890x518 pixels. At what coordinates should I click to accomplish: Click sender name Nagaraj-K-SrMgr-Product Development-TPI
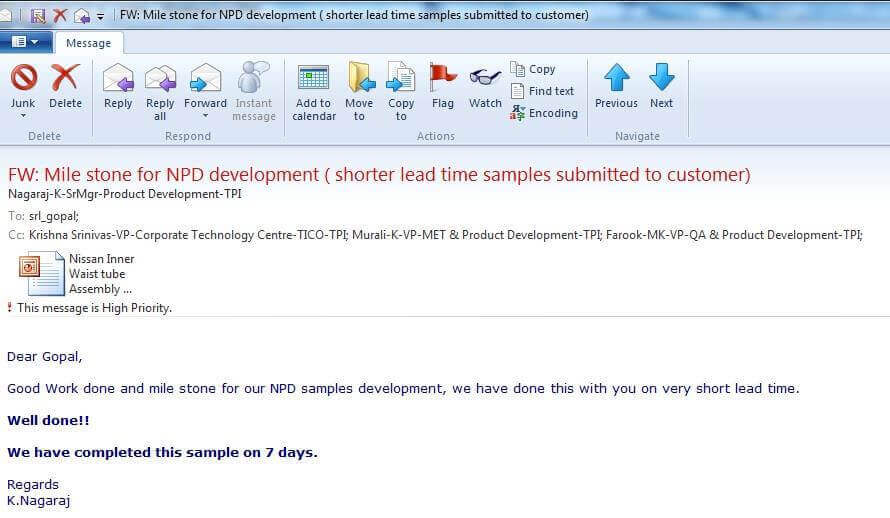point(125,194)
